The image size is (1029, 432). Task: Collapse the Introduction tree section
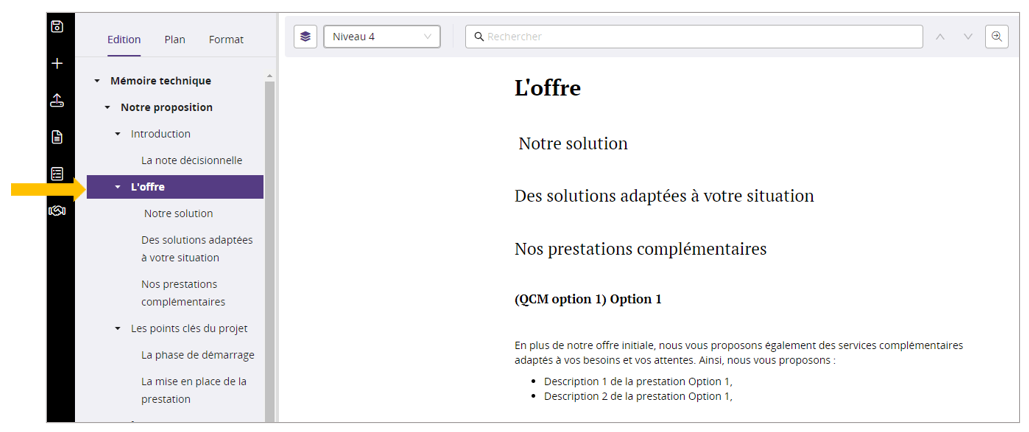(x=117, y=134)
